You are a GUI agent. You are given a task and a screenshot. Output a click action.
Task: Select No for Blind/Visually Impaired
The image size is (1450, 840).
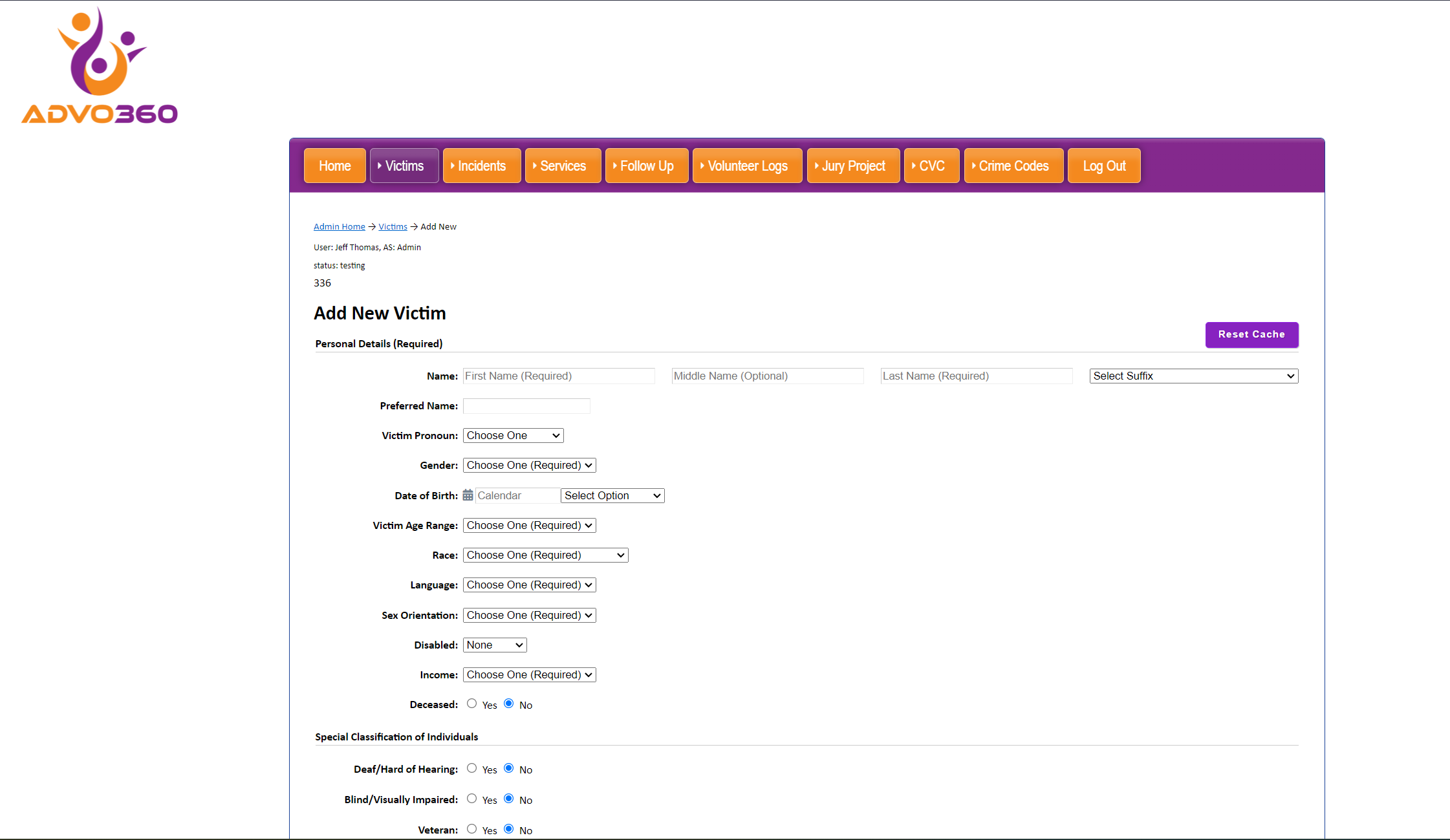point(508,799)
